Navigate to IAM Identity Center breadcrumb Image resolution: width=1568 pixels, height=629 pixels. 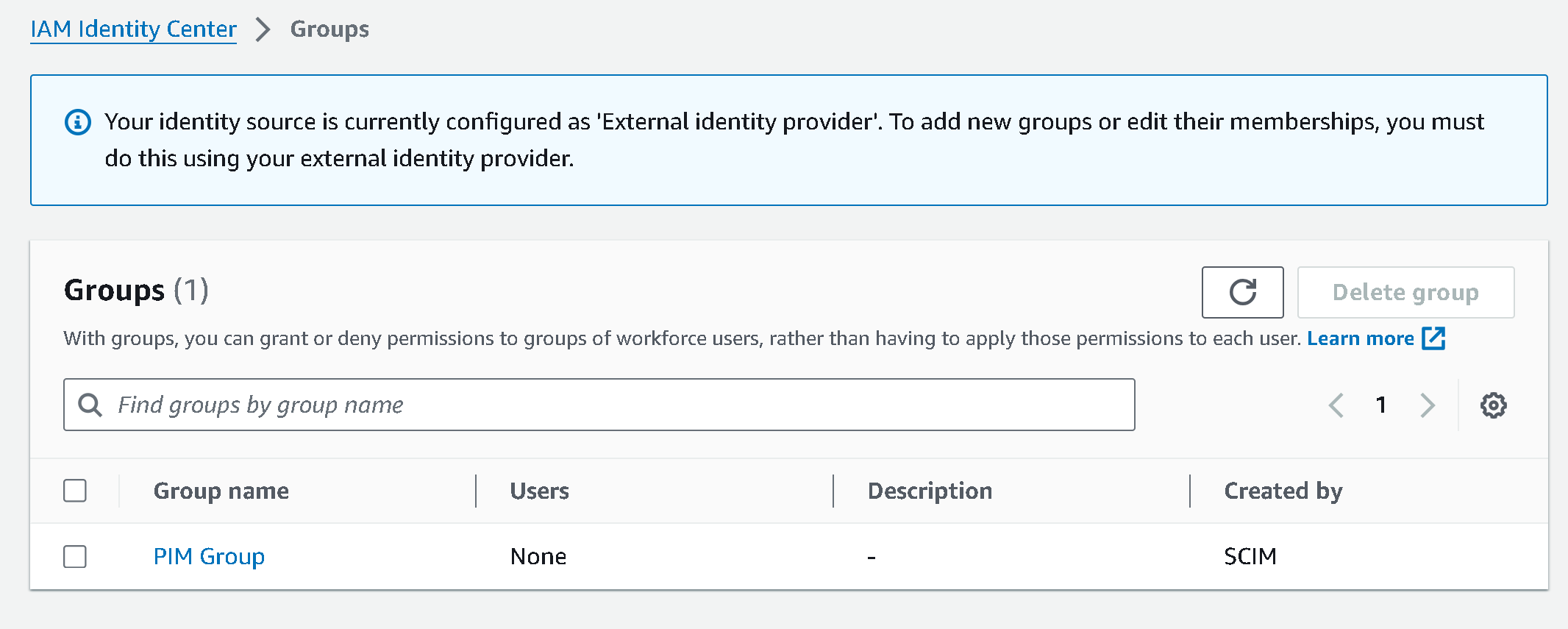point(133,29)
